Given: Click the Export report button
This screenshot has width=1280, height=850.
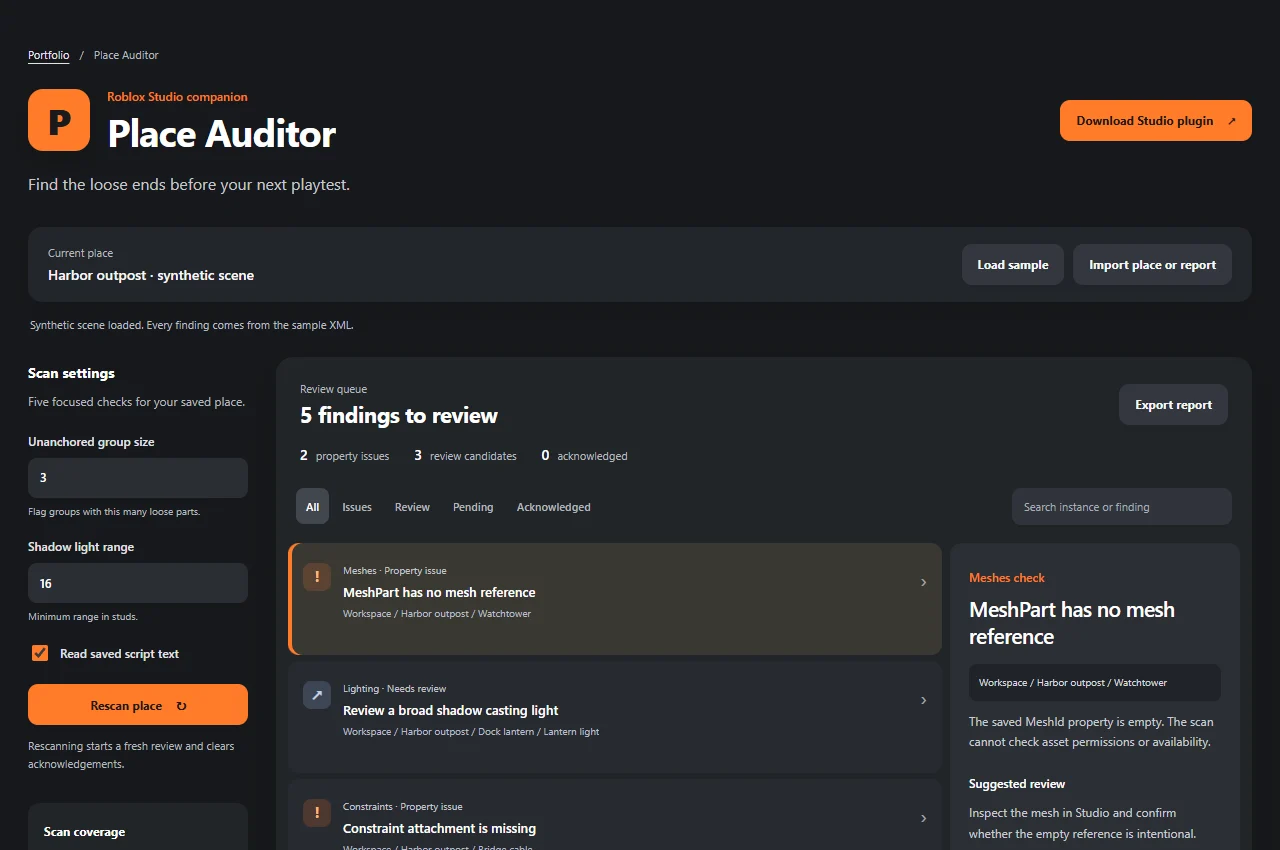Looking at the screenshot, I should tap(1173, 405).
